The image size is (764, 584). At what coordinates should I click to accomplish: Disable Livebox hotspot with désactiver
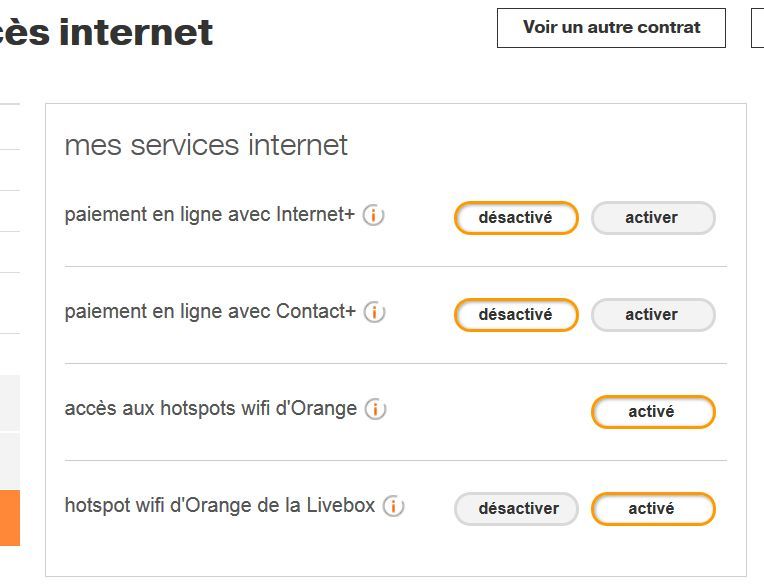[x=517, y=509]
